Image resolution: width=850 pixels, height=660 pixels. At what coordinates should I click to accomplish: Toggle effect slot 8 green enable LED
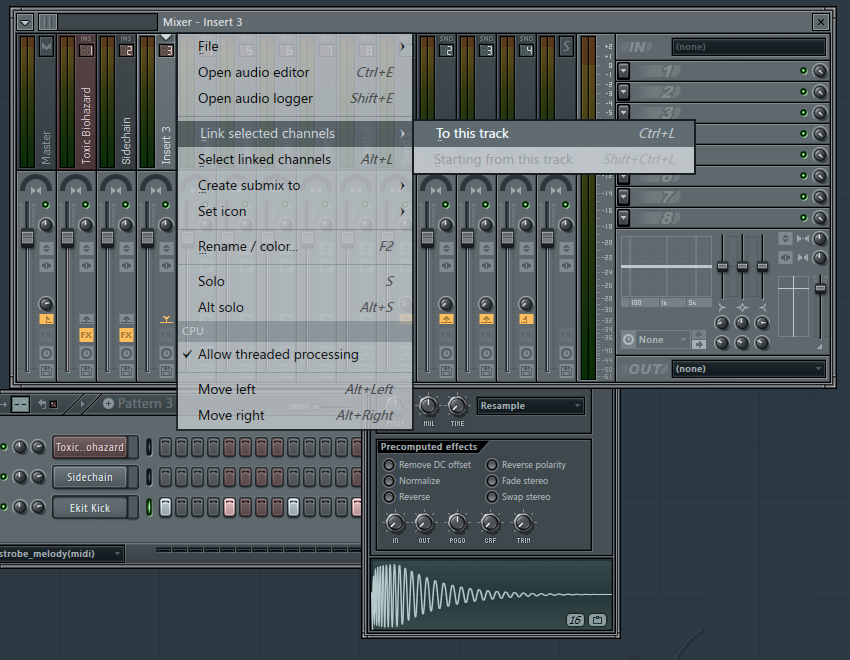[x=803, y=218]
